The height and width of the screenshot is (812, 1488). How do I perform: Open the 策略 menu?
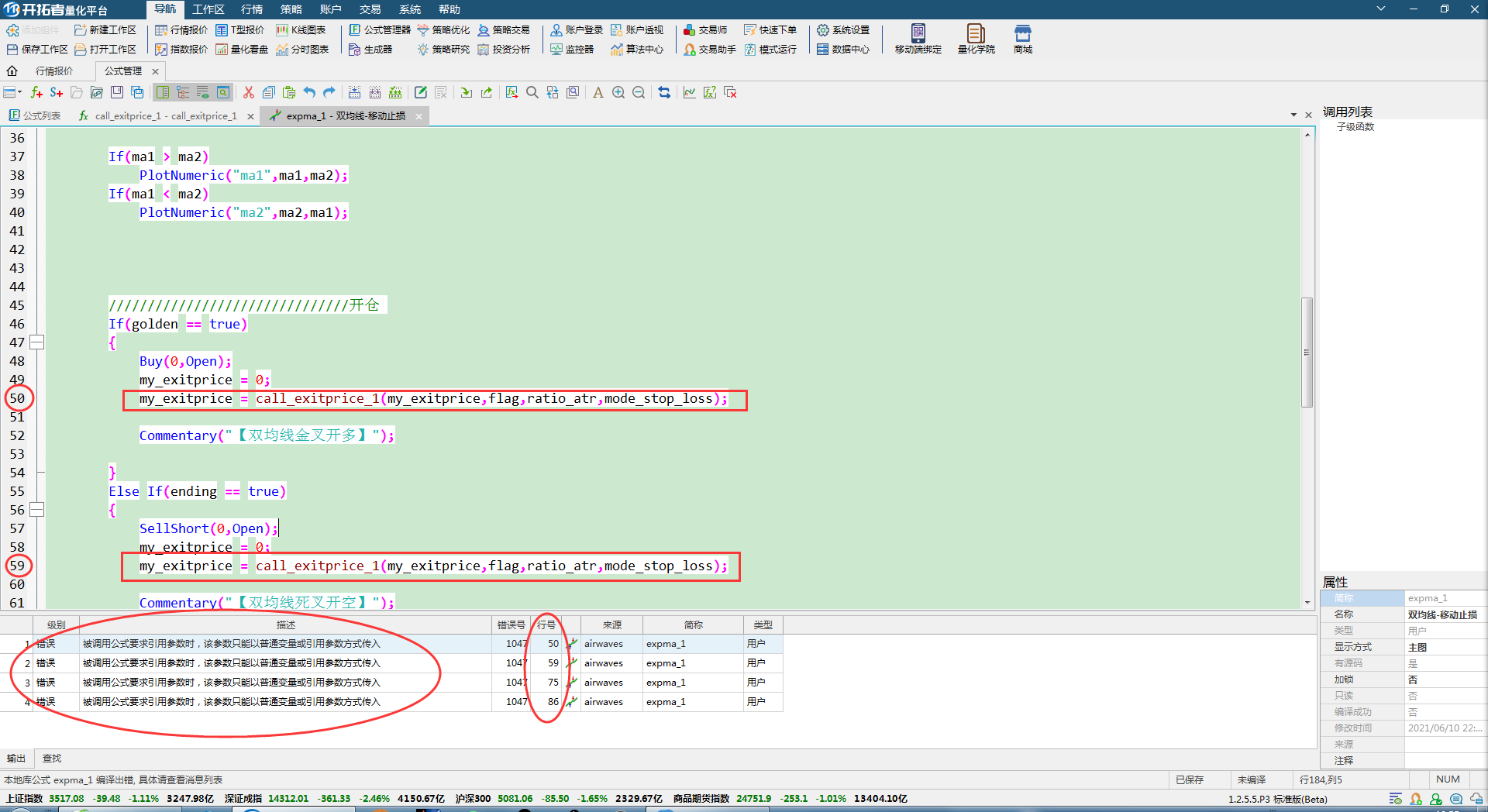tap(291, 9)
